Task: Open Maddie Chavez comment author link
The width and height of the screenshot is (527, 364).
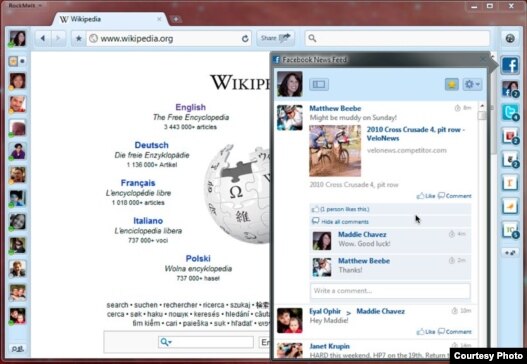Action: [x=362, y=234]
